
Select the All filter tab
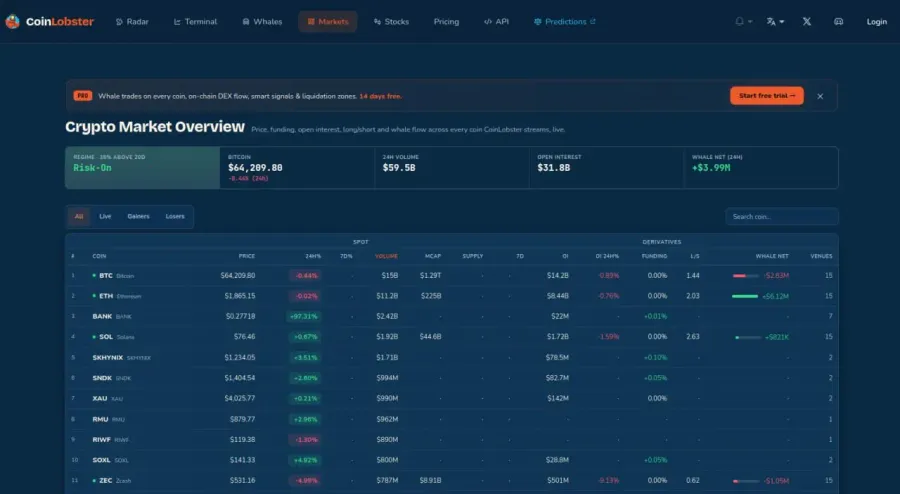tap(79, 216)
